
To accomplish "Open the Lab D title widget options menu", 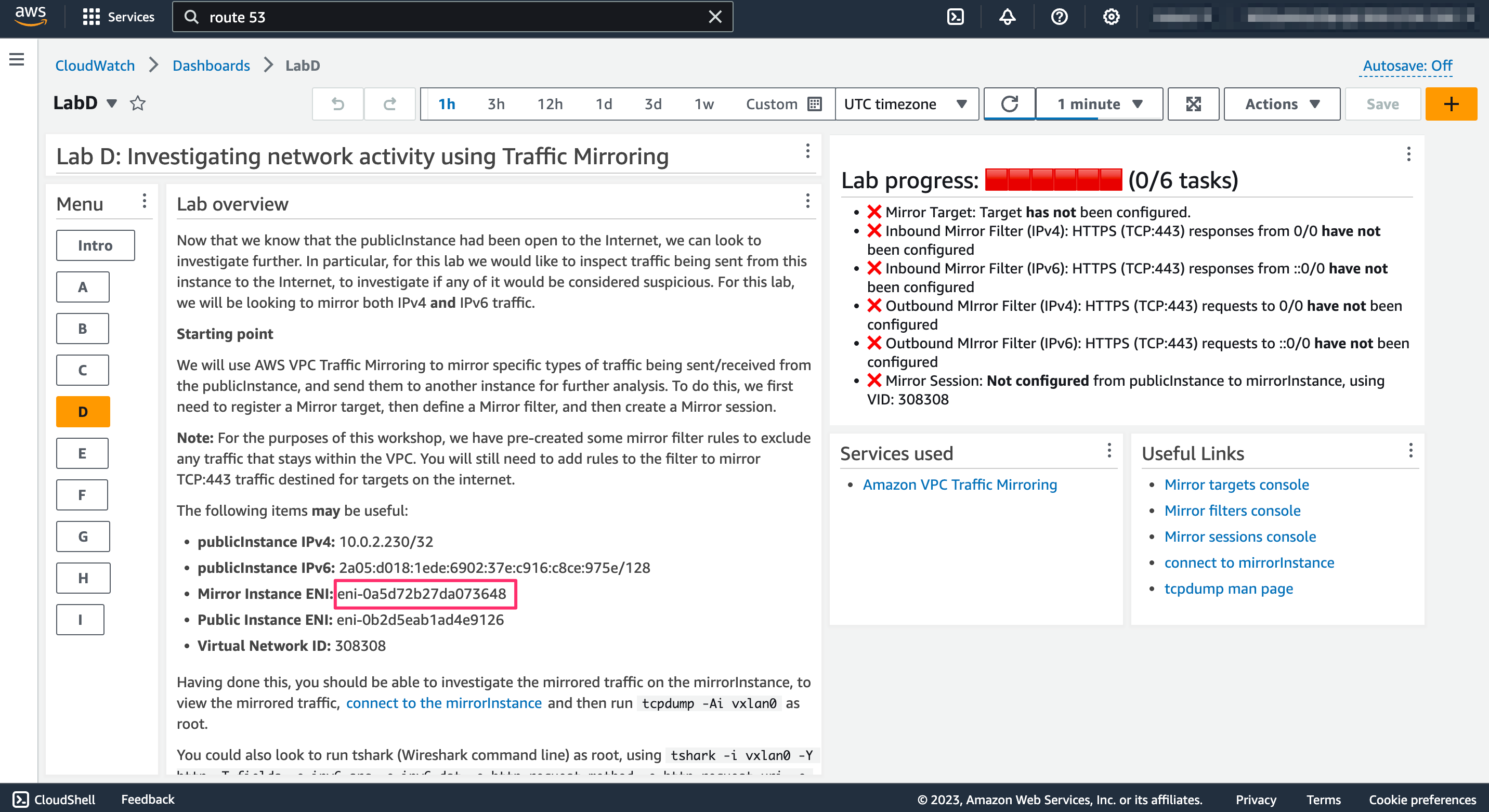I will click(x=807, y=151).
